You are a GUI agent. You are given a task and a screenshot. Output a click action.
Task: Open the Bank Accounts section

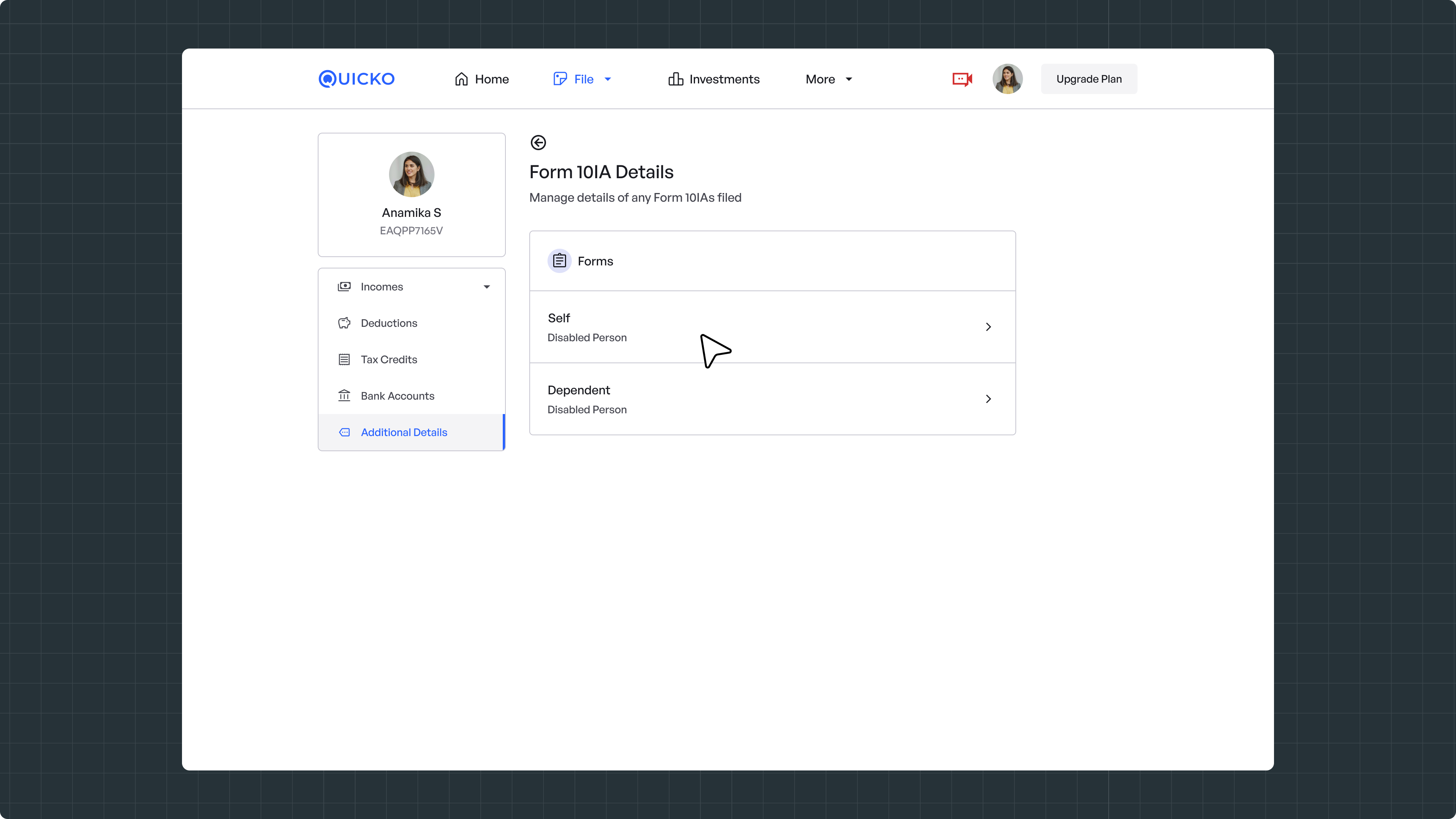tap(411, 395)
